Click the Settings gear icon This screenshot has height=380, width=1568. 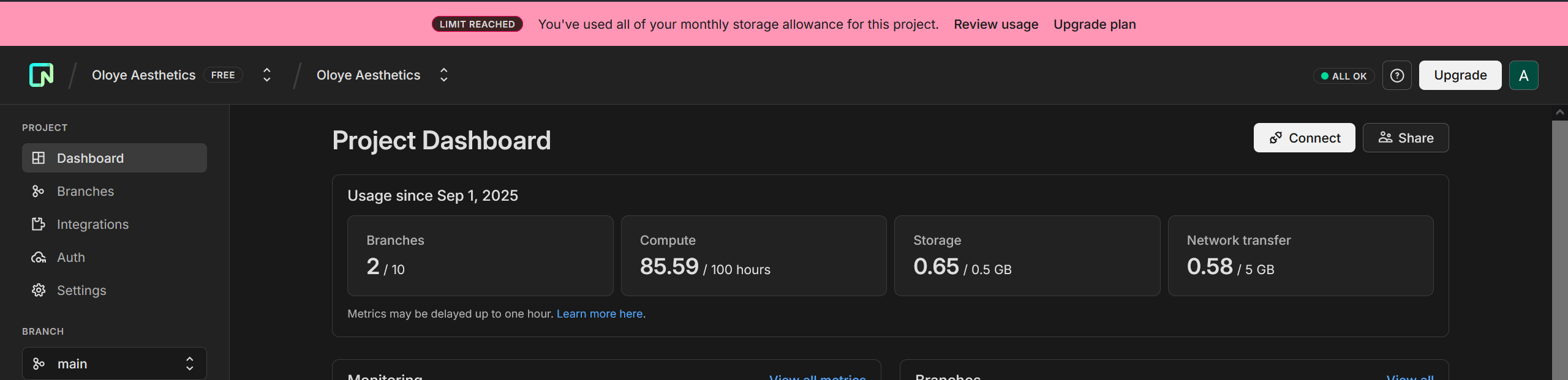[39, 290]
